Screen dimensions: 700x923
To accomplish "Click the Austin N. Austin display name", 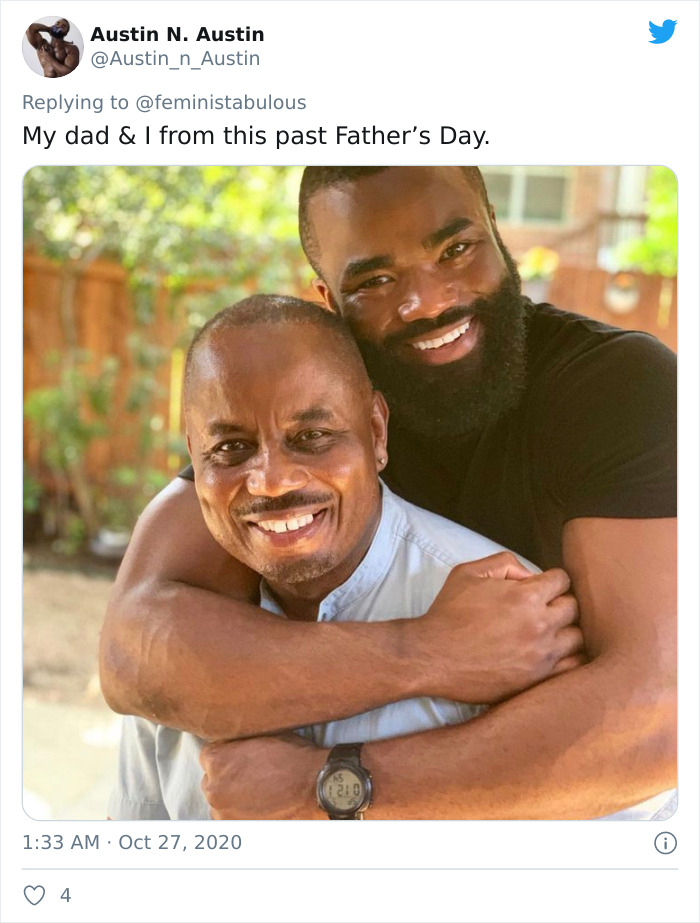I will [177, 34].
